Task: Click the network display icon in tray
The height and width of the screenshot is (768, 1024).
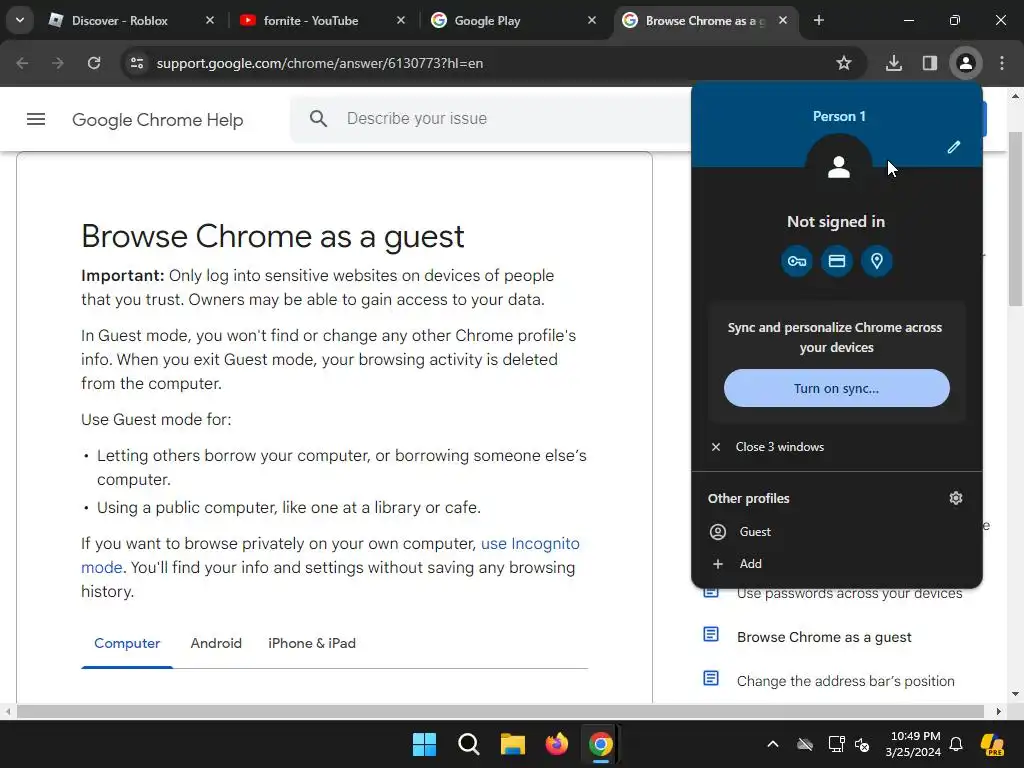Action: click(836, 744)
